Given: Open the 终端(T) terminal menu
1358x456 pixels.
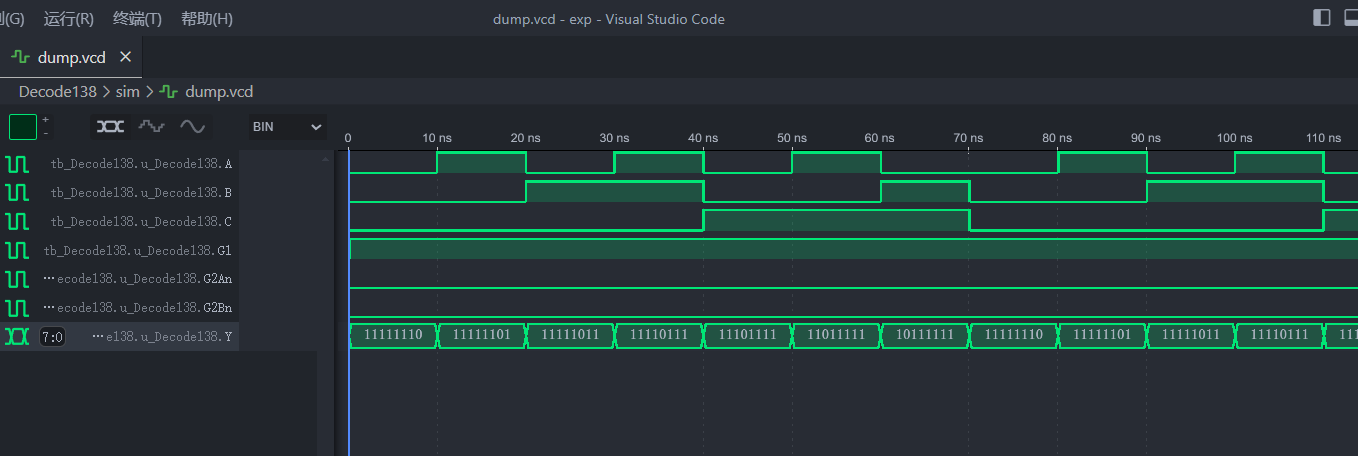Looking at the screenshot, I should (x=137, y=19).
